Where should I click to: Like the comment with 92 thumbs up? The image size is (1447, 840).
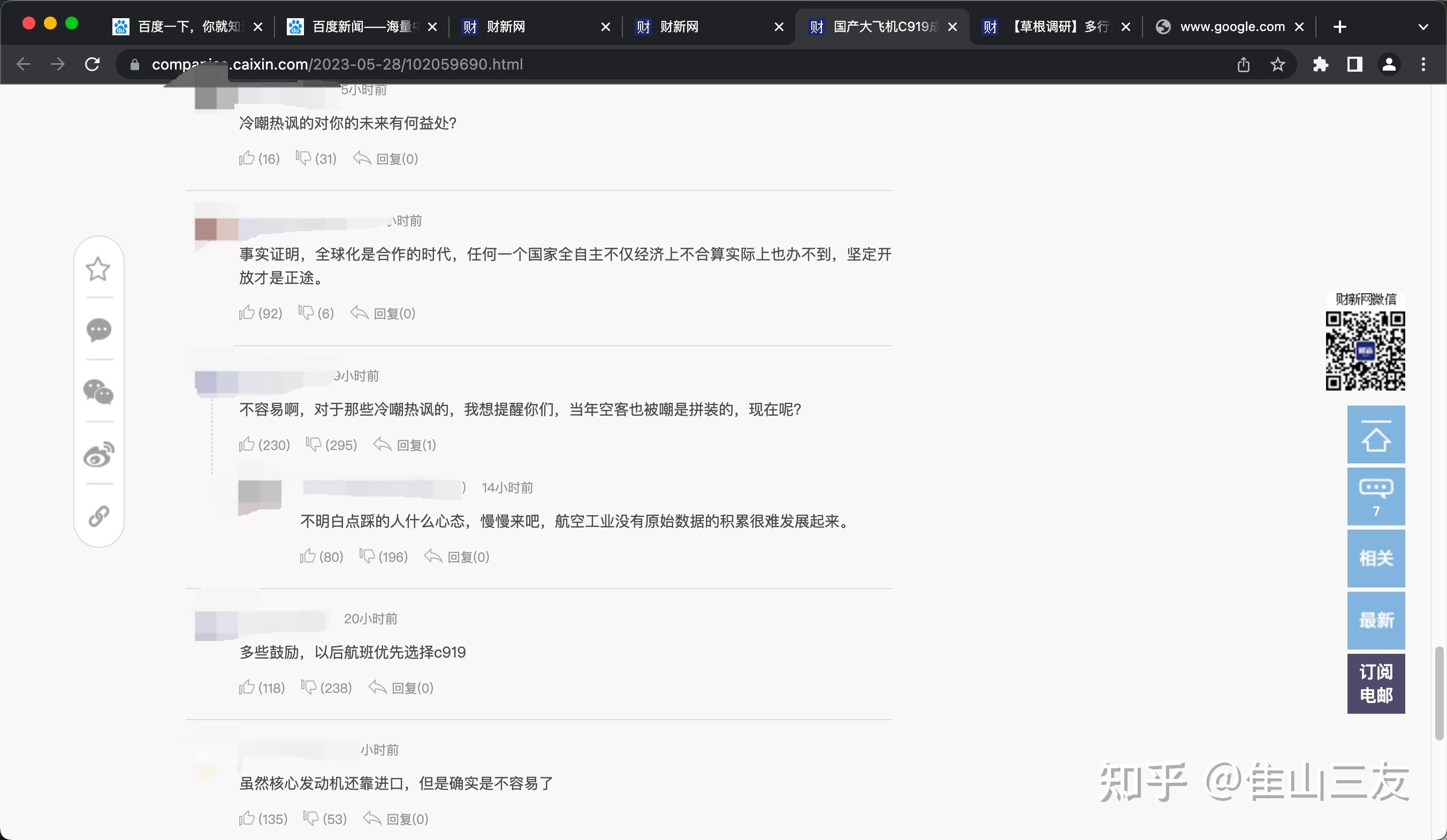[247, 313]
